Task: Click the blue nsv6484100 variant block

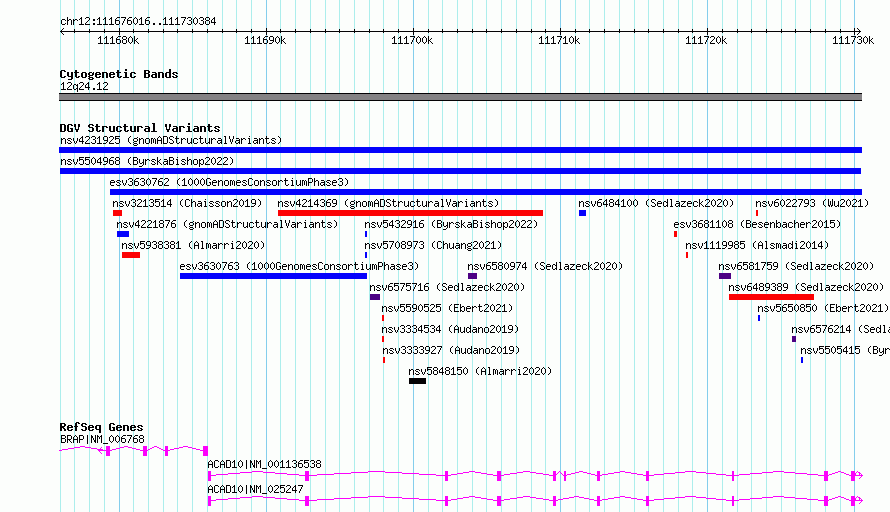Action: pos(582,213)
